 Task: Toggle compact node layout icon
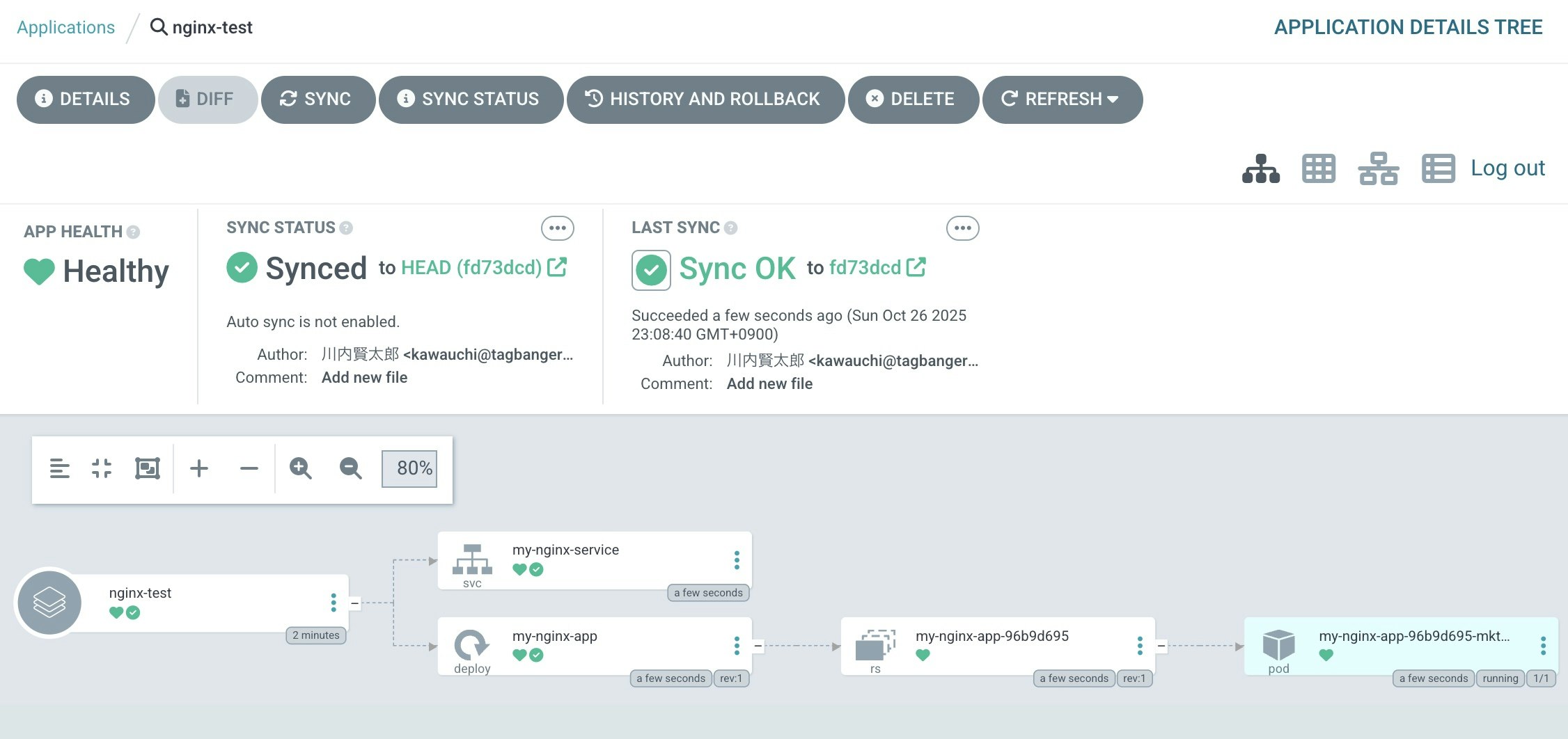click(60, 468)
